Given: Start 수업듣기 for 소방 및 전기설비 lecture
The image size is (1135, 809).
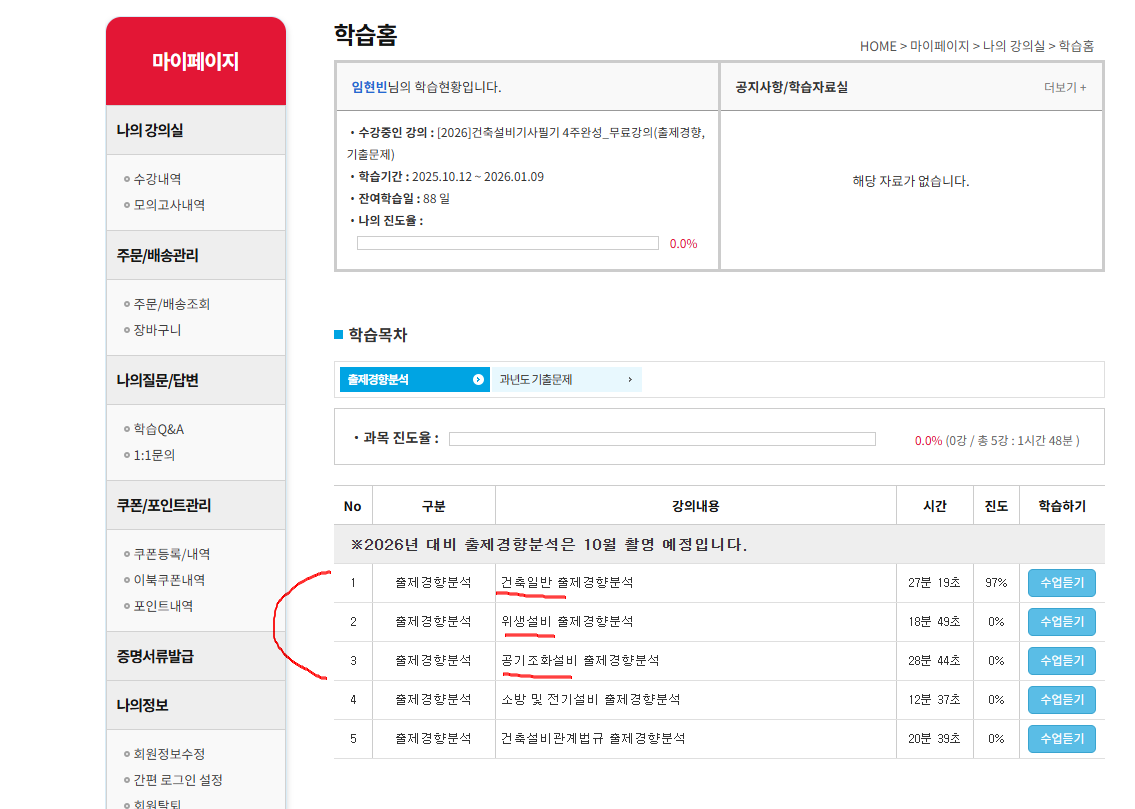Looking at the screenshot, I should (x=1061, y=700).
